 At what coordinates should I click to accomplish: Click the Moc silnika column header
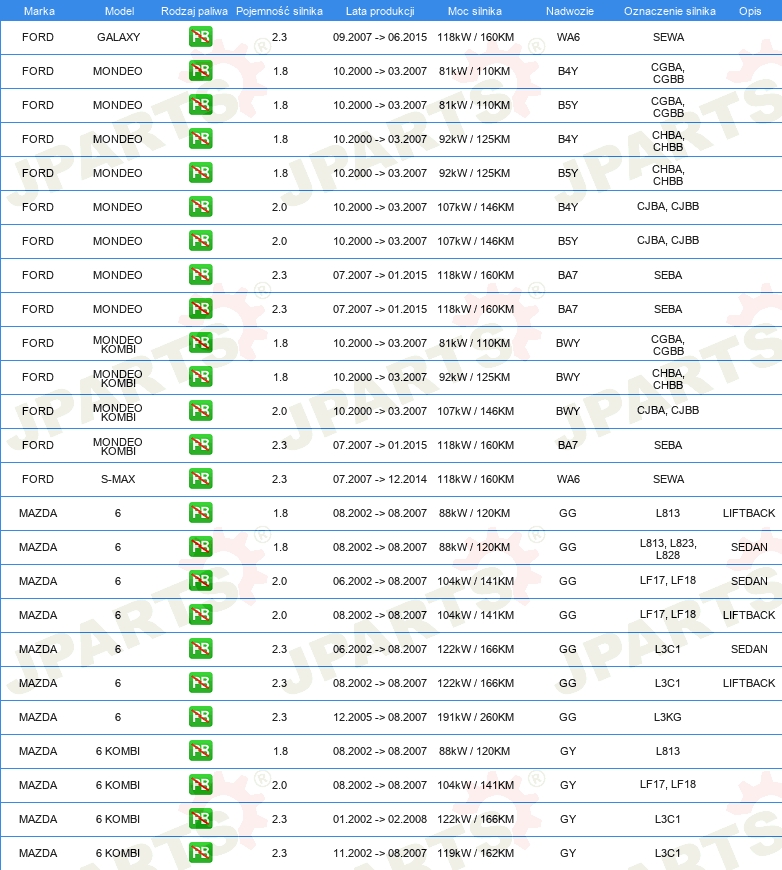tap(475, 11)
